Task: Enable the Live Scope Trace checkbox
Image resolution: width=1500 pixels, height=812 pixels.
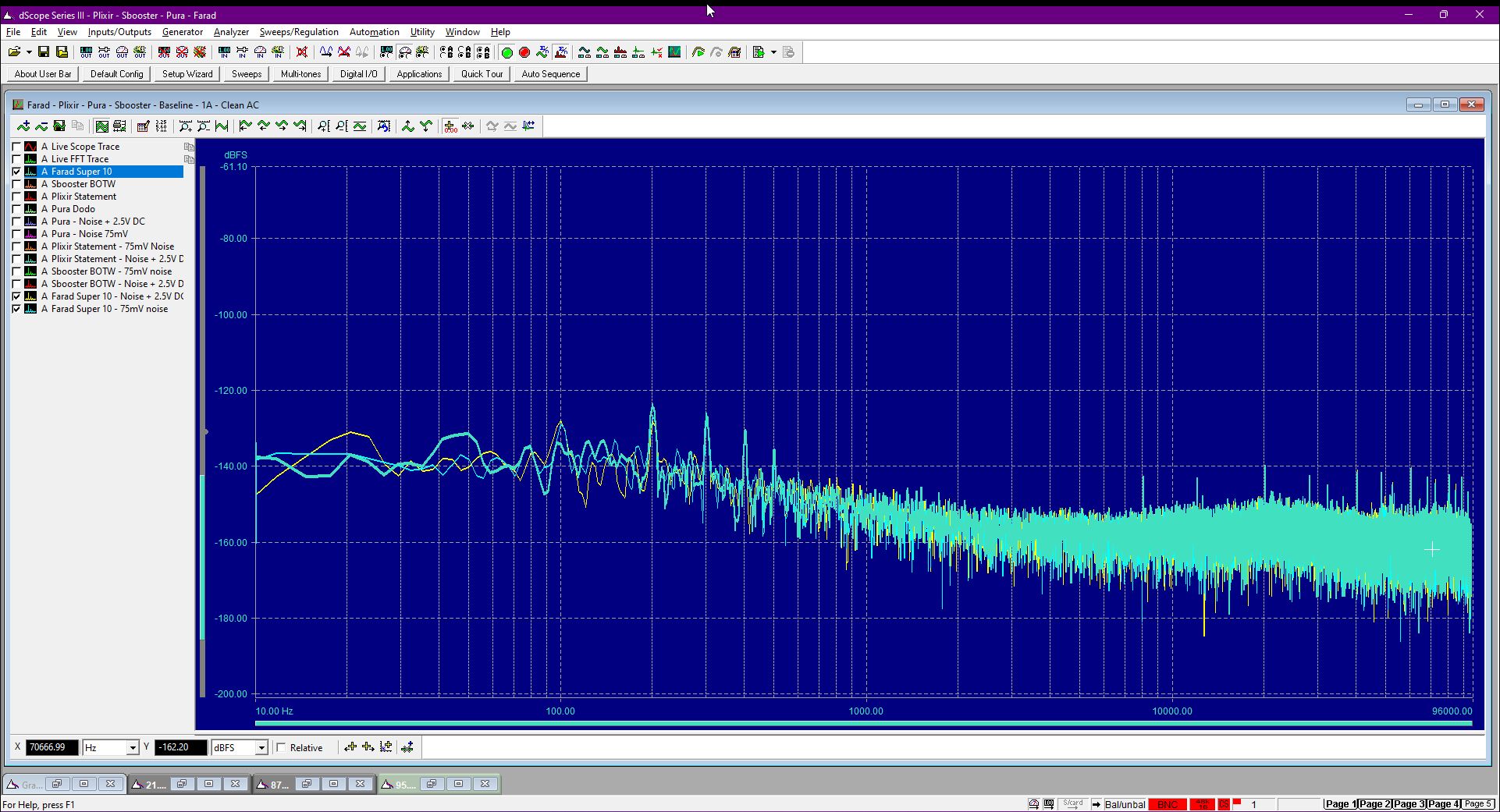Action: pyautogui.click(x=16, y=147)
